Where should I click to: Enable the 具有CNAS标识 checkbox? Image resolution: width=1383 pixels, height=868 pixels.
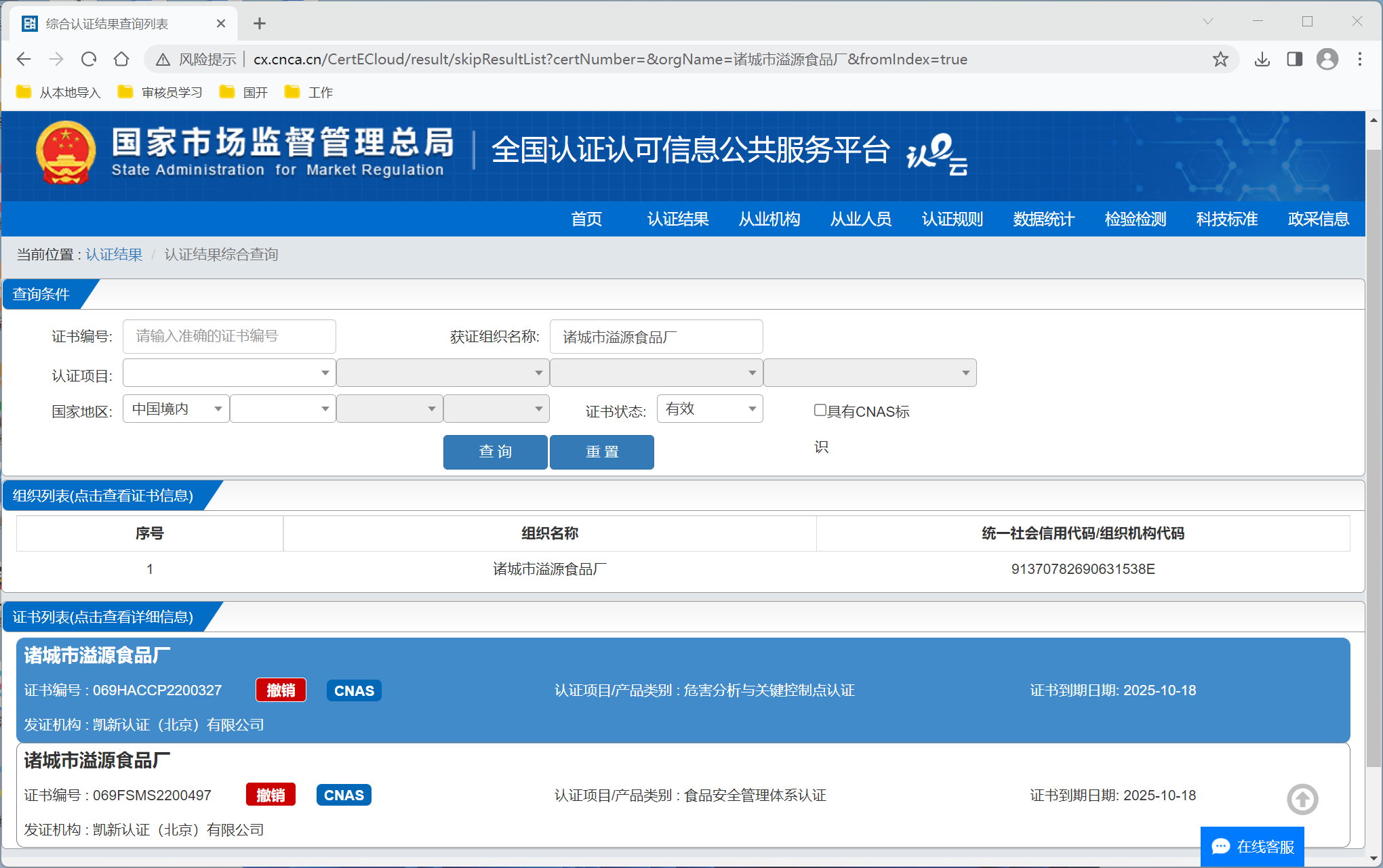point(820,410)
